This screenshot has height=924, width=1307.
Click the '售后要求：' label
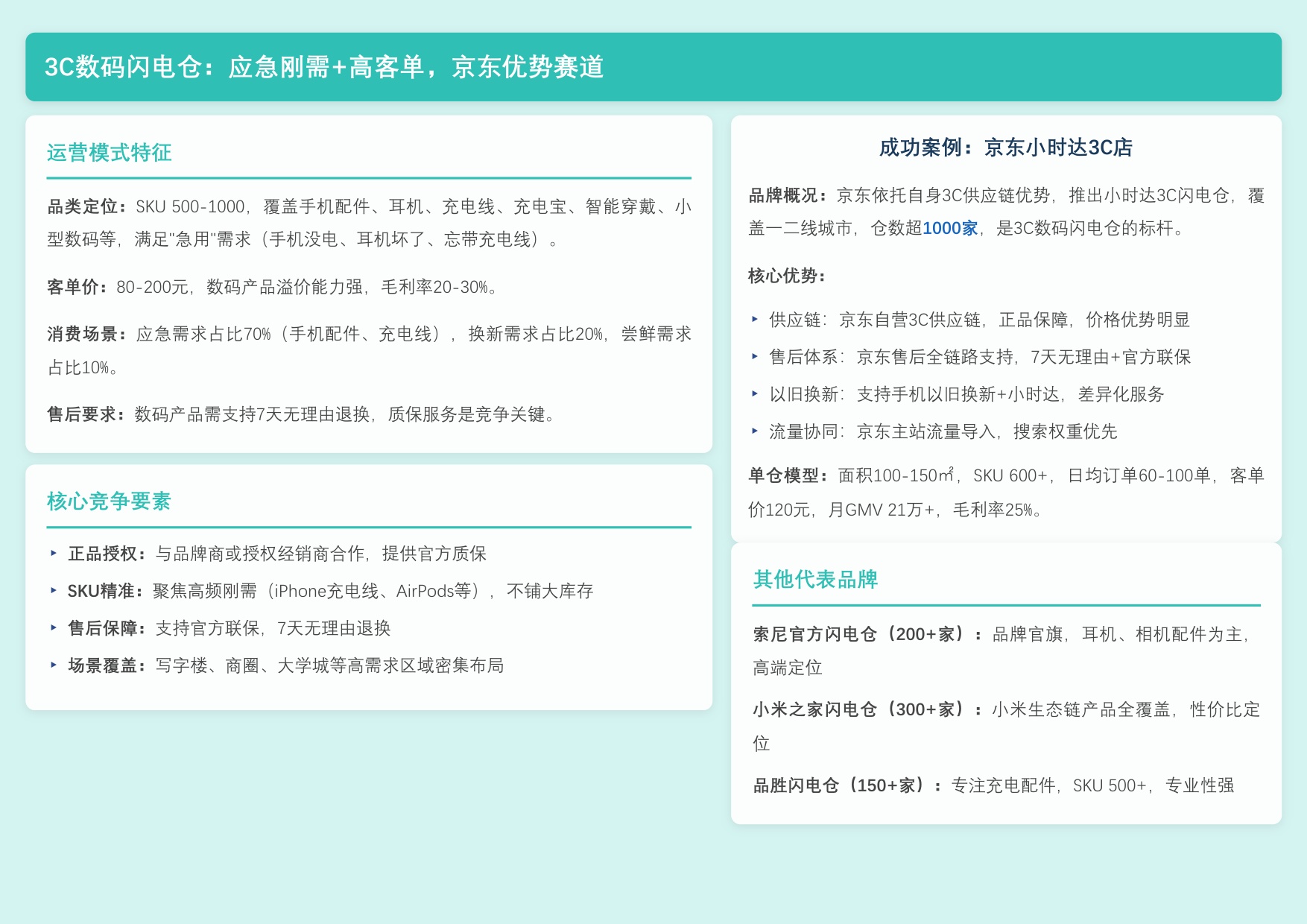coord(88,414)
